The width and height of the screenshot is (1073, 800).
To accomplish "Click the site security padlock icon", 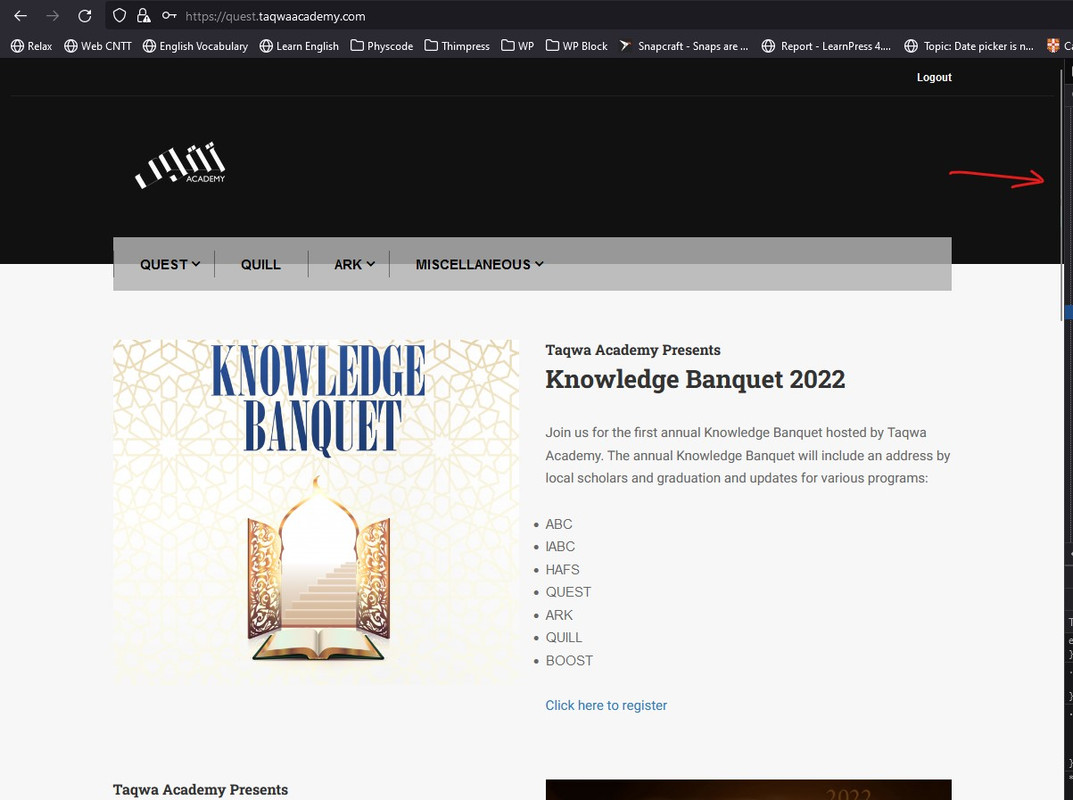I will pos(143,16).
